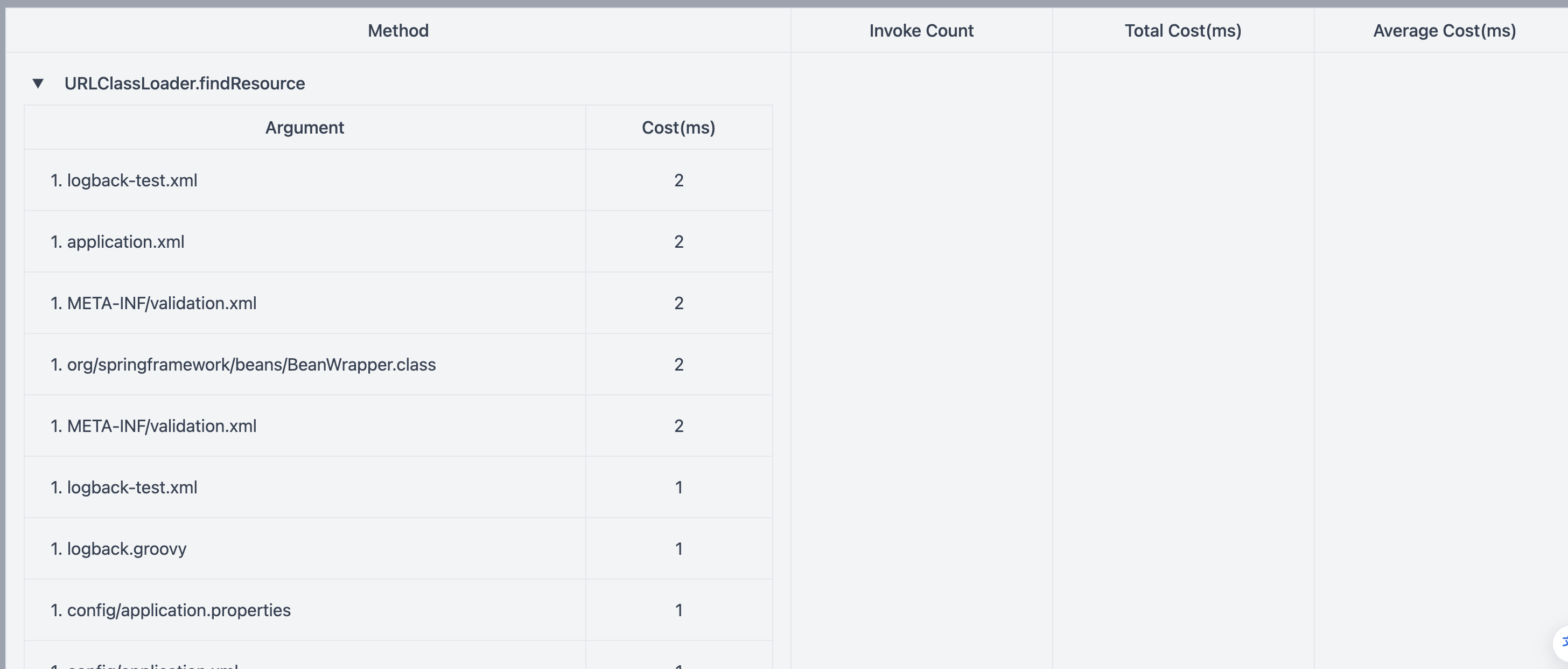Image resolution: width=1568 pixels, height=669 pixels.
Task: Click the topmost META-INF/validation.xml argument
Action: [162, 303]
